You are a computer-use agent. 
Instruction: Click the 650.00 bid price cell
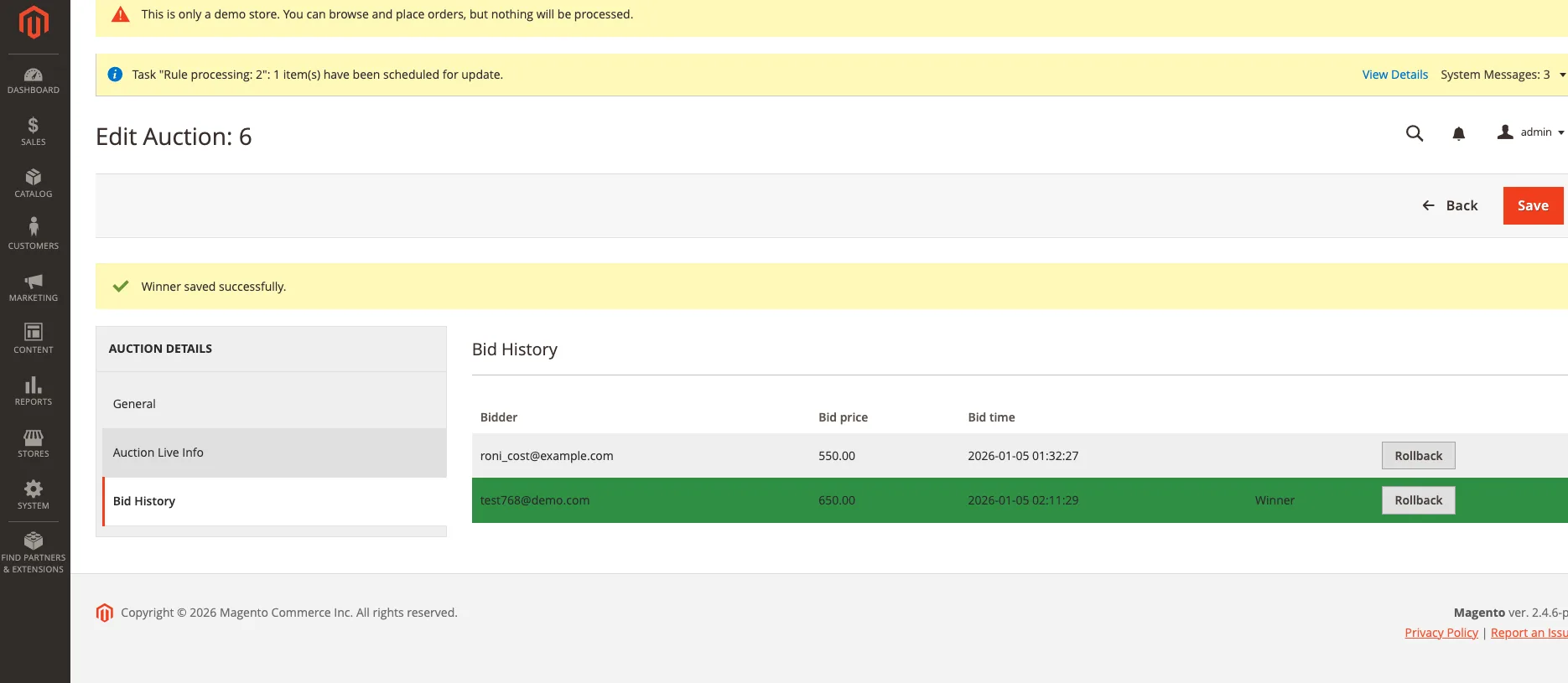[837, 500]
